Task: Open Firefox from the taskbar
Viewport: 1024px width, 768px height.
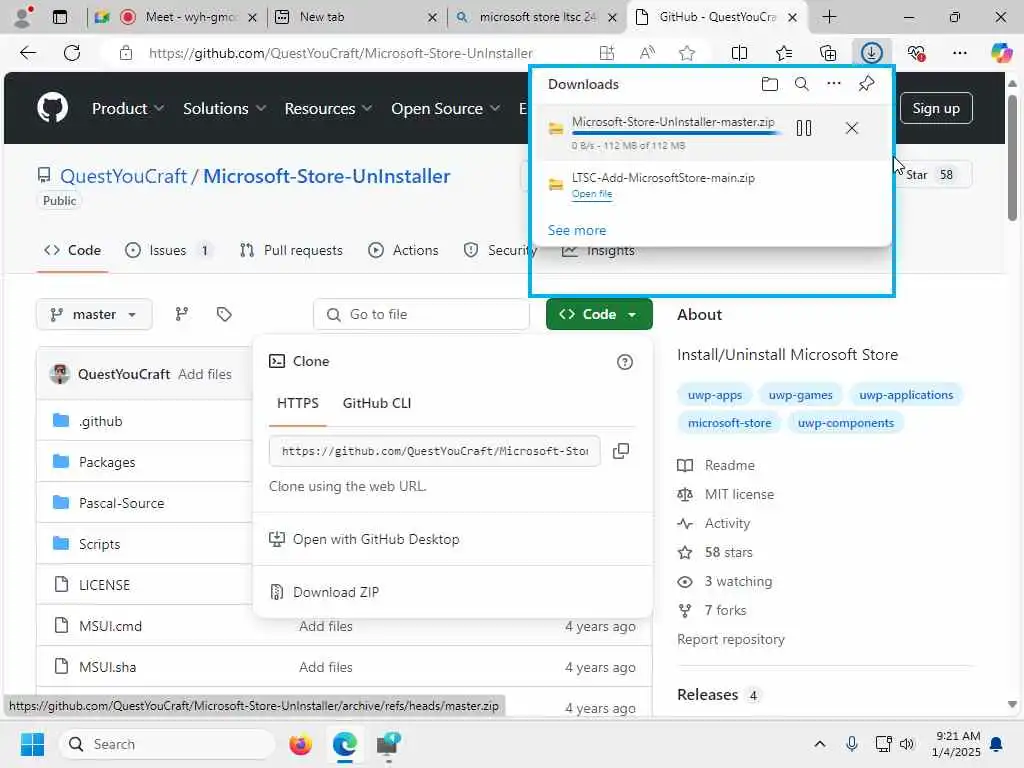Action: click(x=300, y=744)
